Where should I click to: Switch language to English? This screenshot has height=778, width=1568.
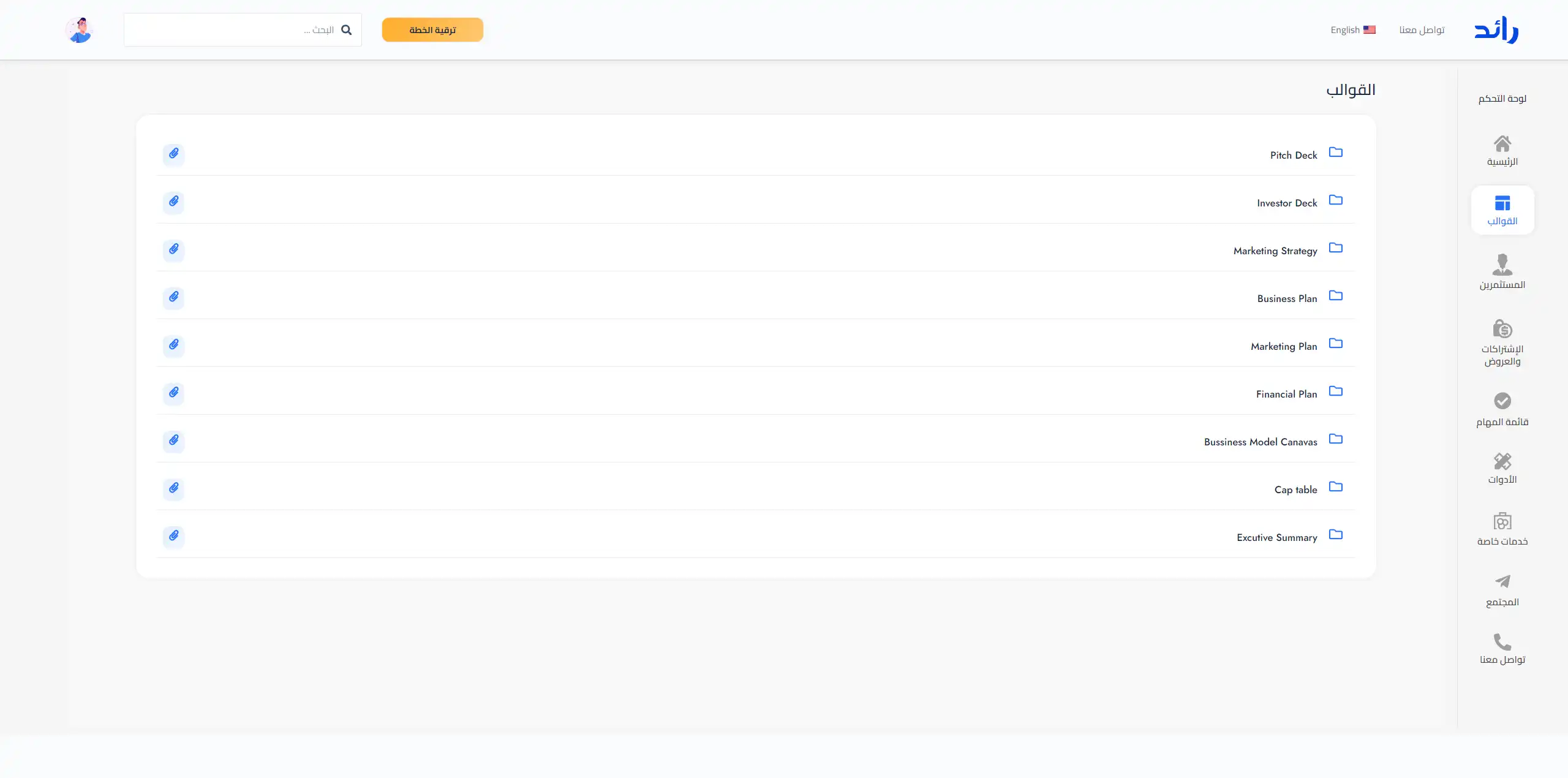click(1352, 30)
